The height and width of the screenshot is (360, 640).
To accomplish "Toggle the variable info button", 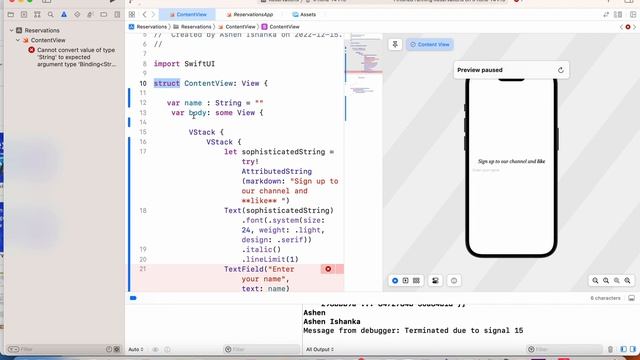I will [x=167, y=349].
